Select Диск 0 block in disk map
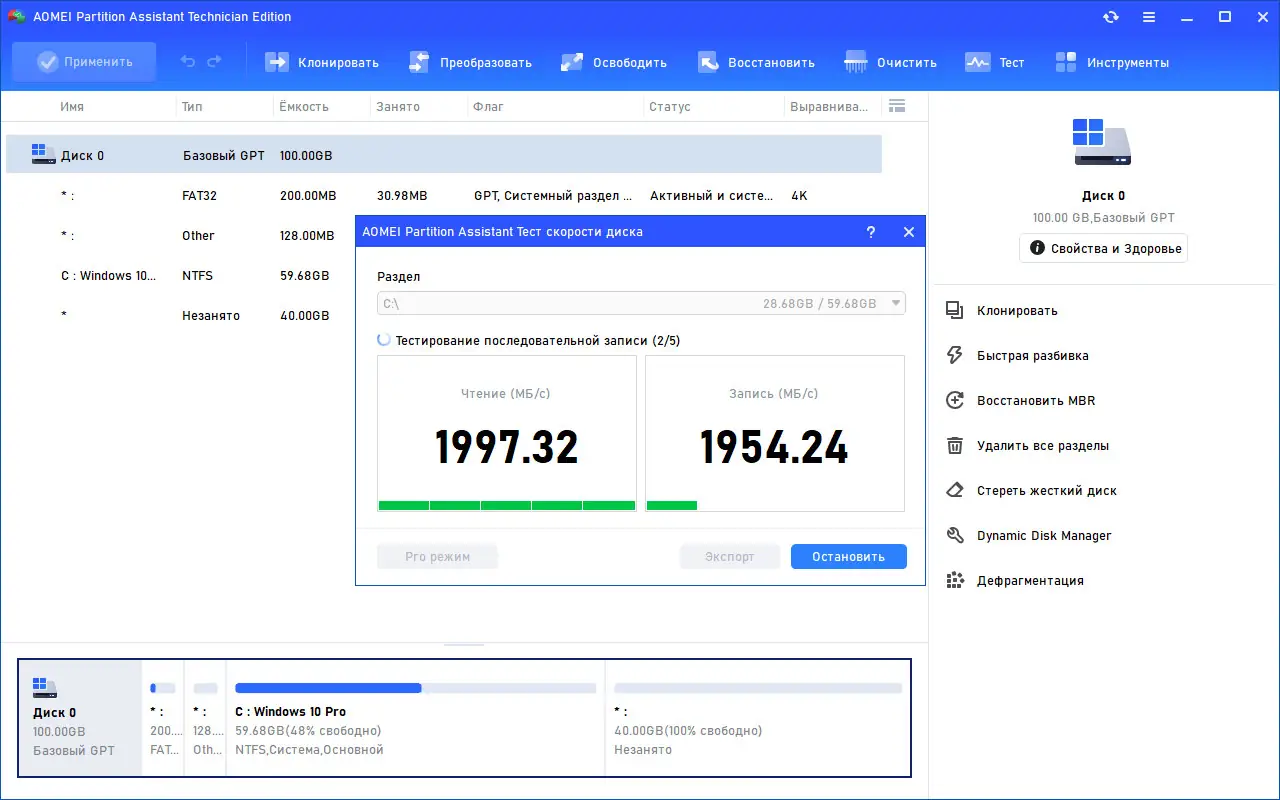The height and width of the screenshot is (800, 1280). click(x=81, y=717)
